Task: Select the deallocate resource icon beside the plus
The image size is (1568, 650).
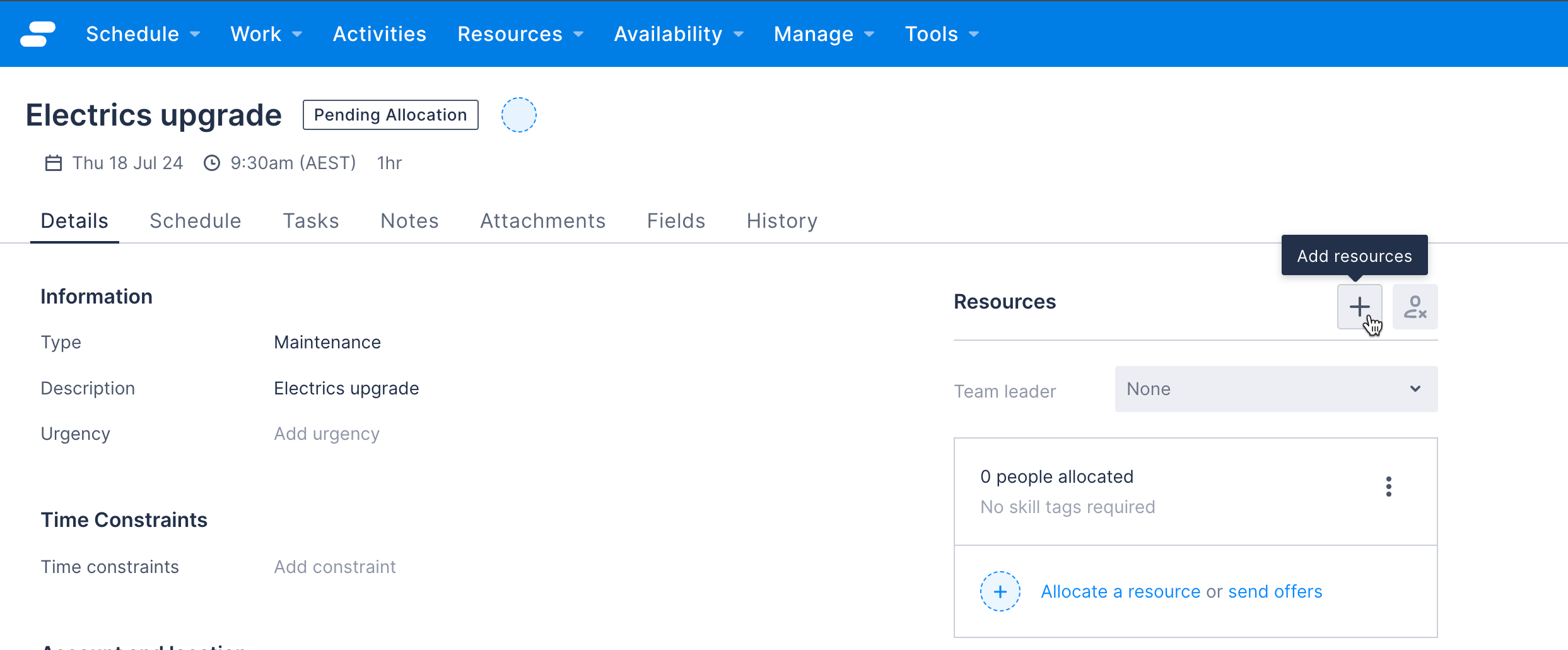Action: (x=1415, y=306)
